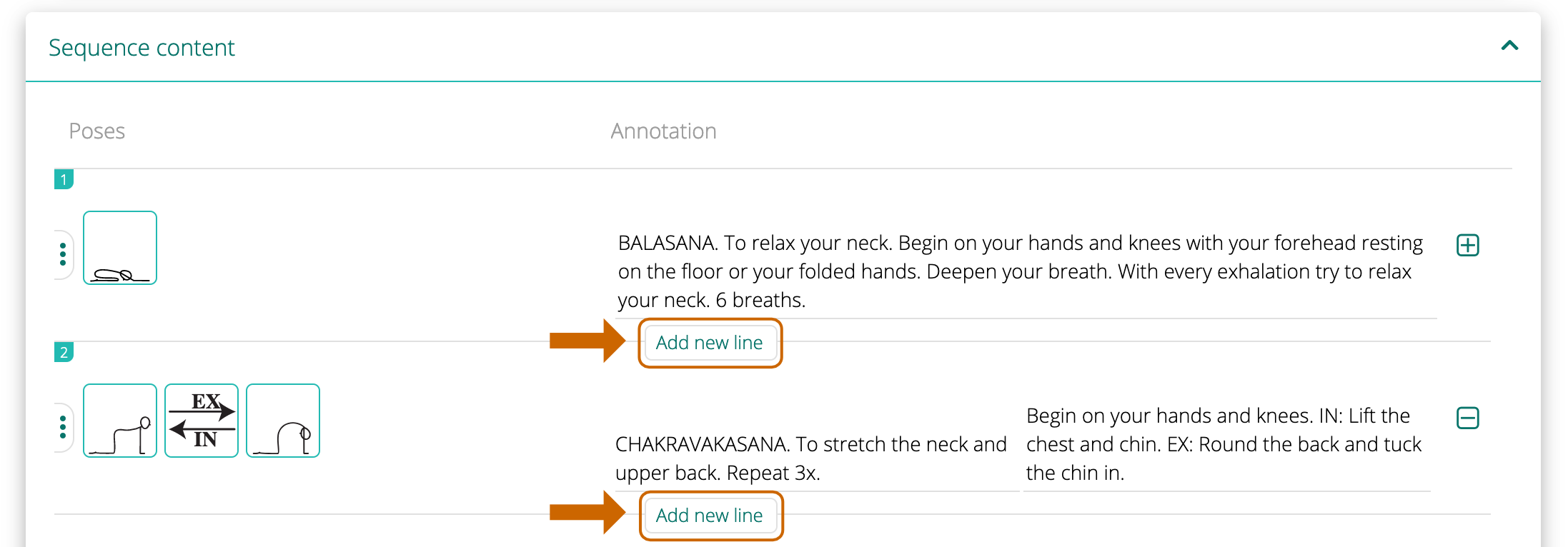Click the Sequence content header title
The height and width of the screenshot is (547, 1568).
point(142,47)
